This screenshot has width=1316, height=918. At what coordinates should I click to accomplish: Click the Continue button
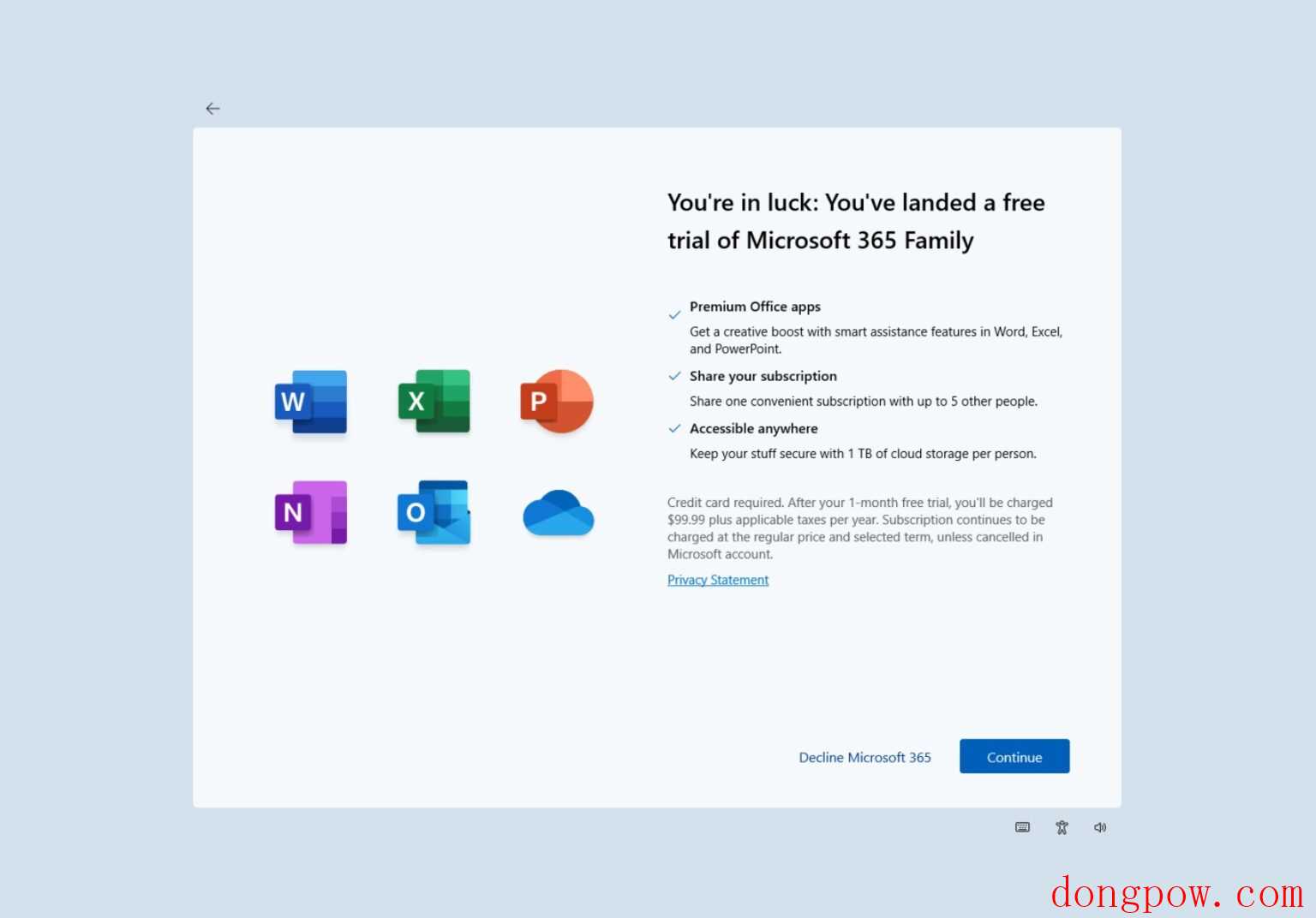pos(1014,756)
